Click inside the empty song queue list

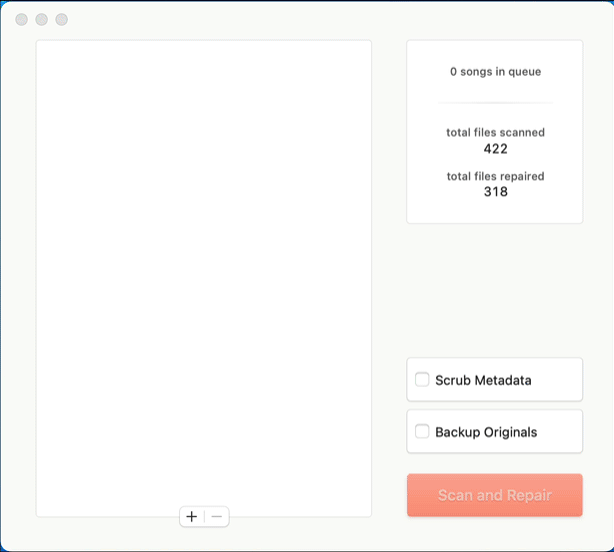point(203,270)
